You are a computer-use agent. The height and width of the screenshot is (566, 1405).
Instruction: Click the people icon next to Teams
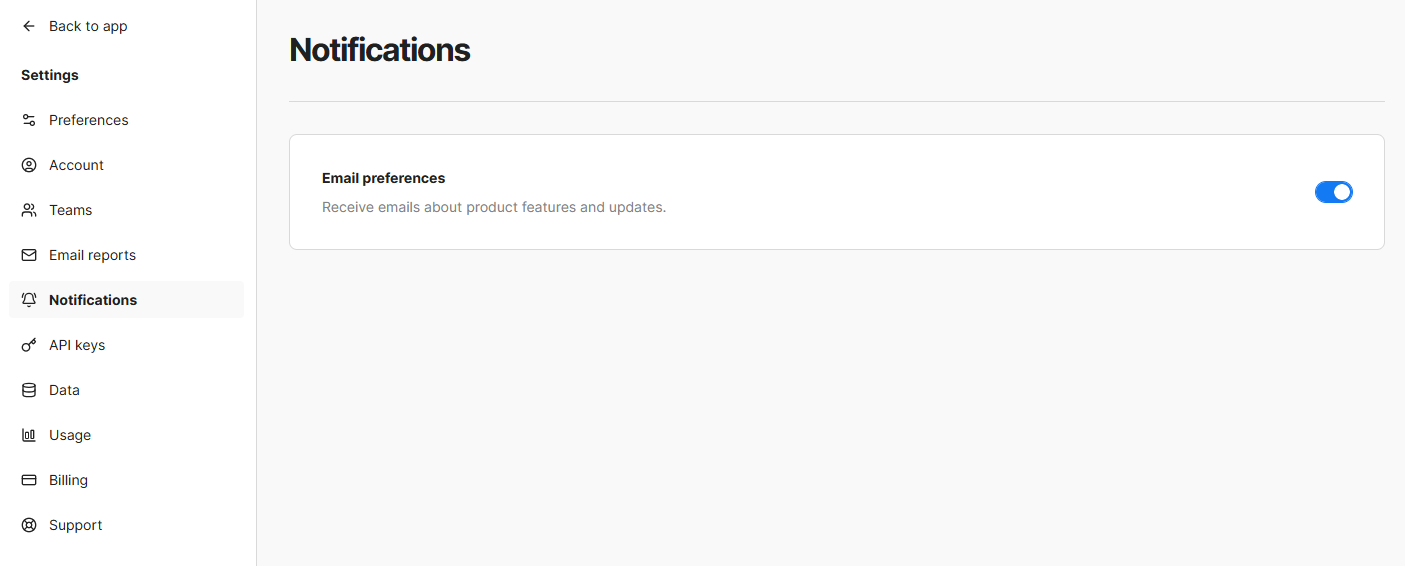pos(29,210)
